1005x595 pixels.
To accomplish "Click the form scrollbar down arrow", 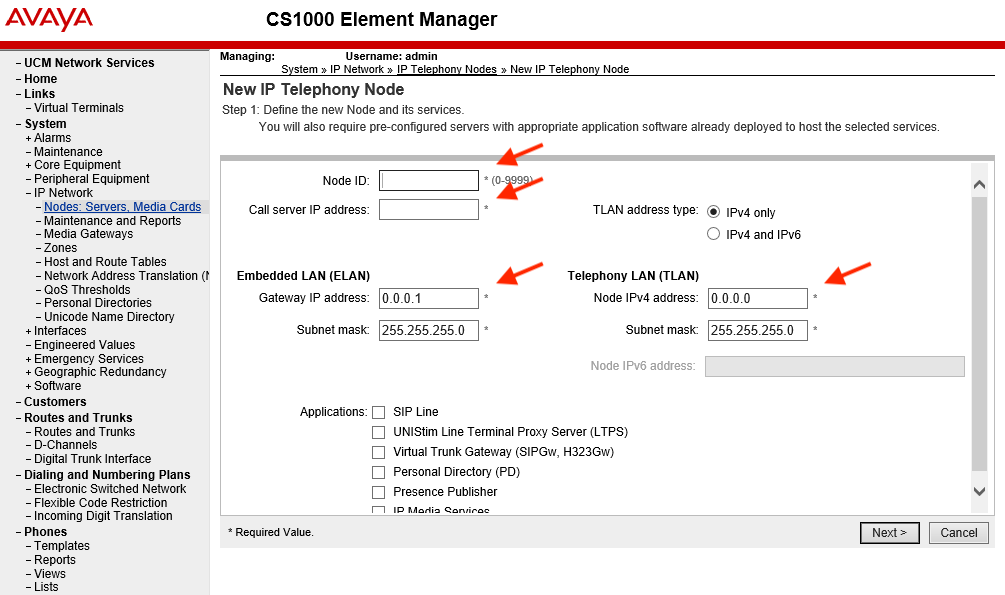I will tap(979, 492).
